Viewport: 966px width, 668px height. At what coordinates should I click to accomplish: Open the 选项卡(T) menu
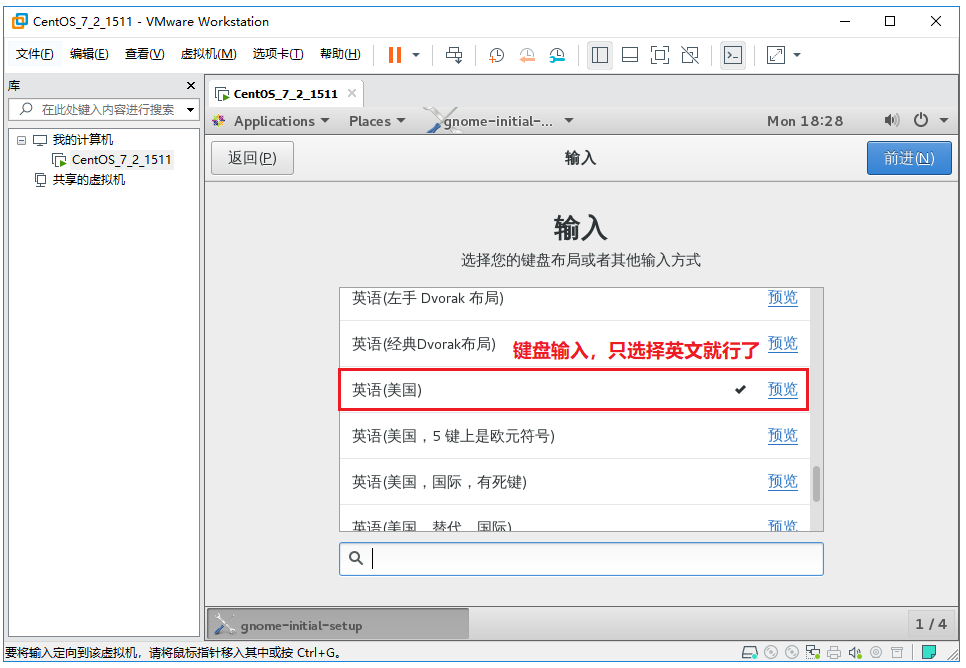tap(278, 54)
